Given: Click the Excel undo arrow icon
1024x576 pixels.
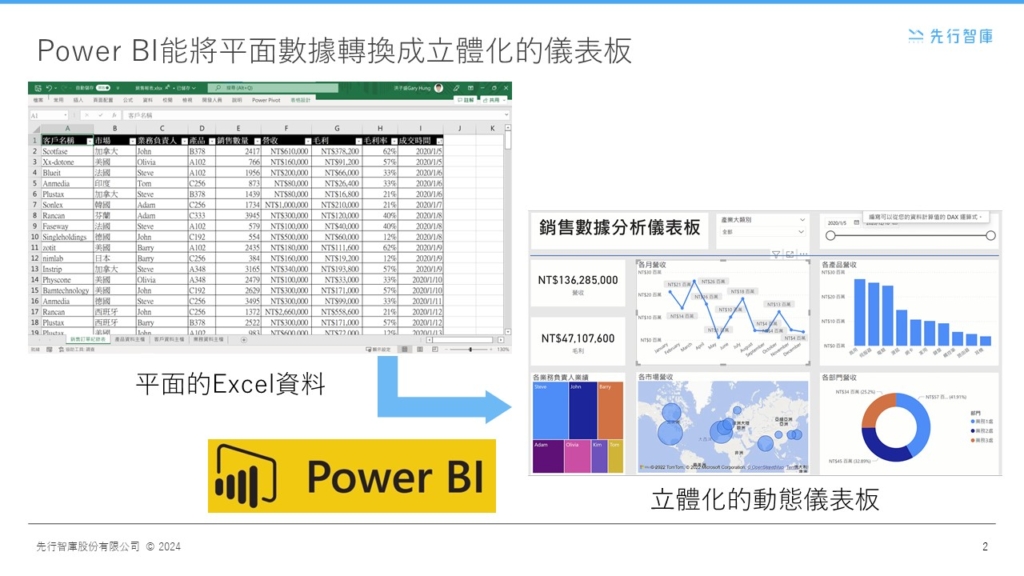Looking at the screenshot, I should [x=48, y=88].
